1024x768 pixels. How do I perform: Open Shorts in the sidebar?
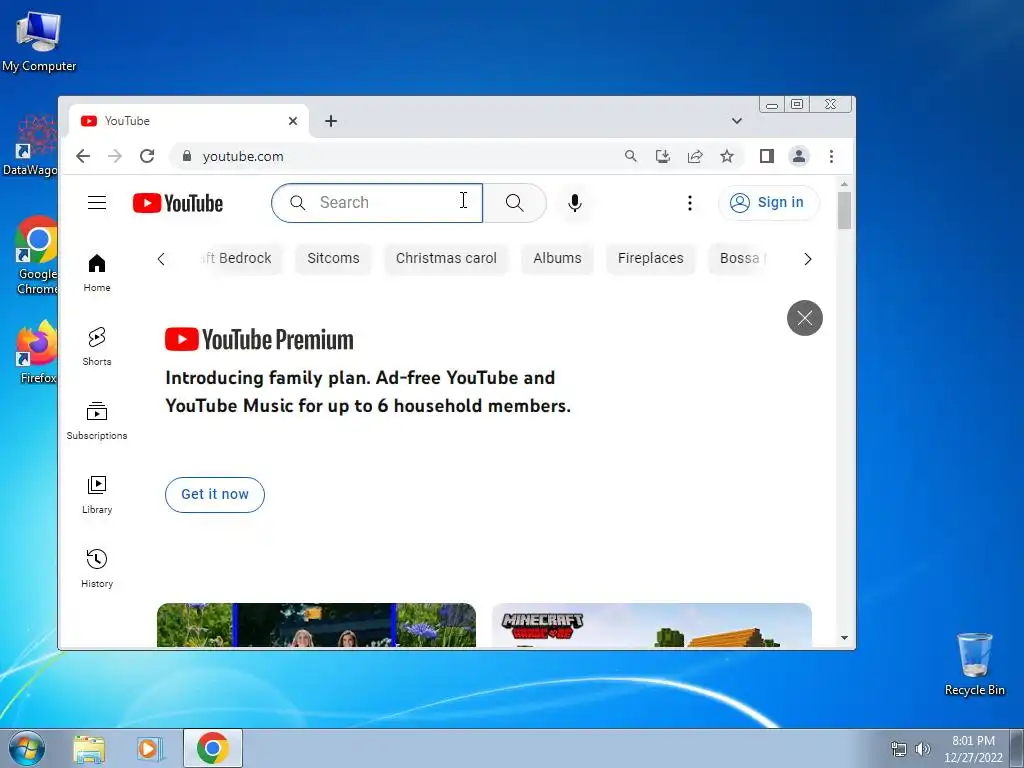point(97,347)
